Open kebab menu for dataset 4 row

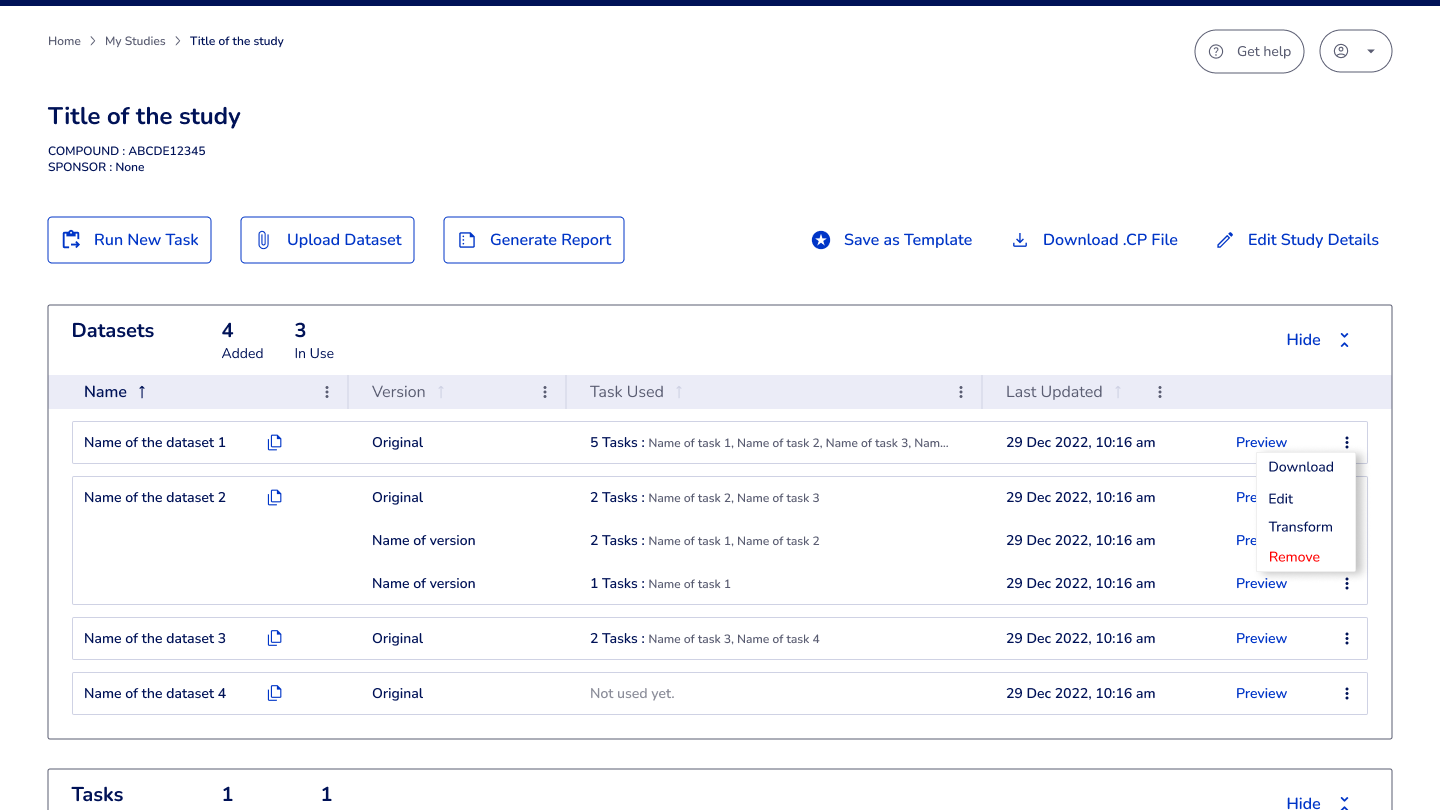(1347, 693)
